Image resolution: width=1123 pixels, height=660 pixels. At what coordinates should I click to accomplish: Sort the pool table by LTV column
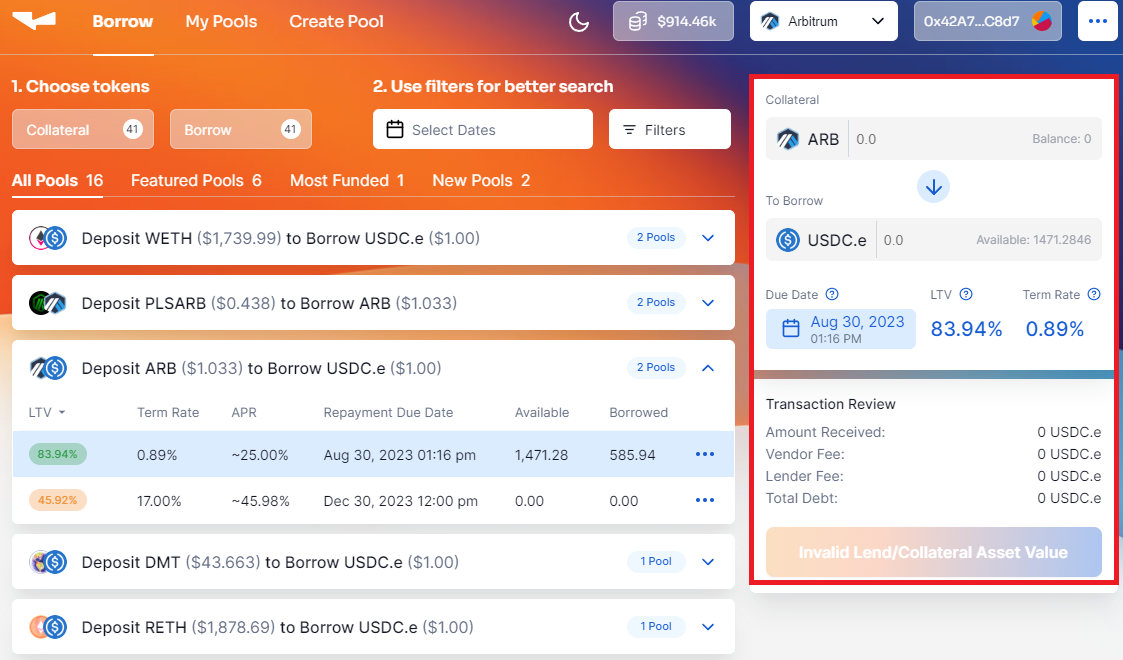pyautogui.click(x=47, y=413)
